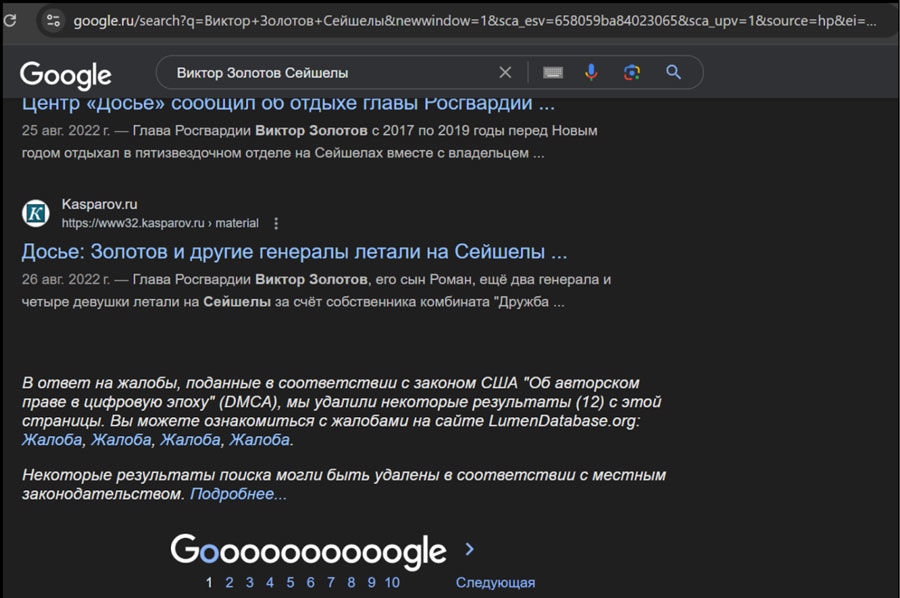Open the on-screen keyboard icon
The width and height of the screenshot is (900, 598).
point(553,72)
